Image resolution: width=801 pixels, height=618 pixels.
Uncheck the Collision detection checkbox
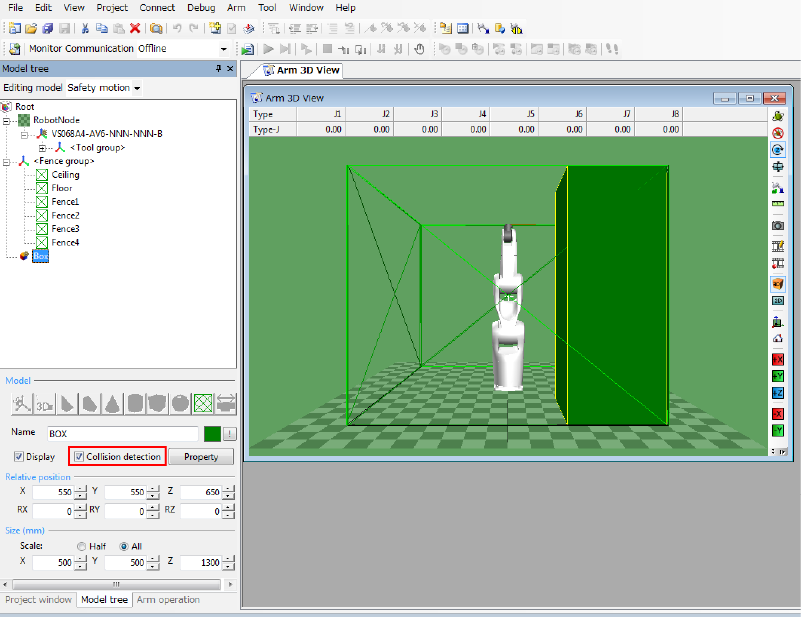(80, 457)
